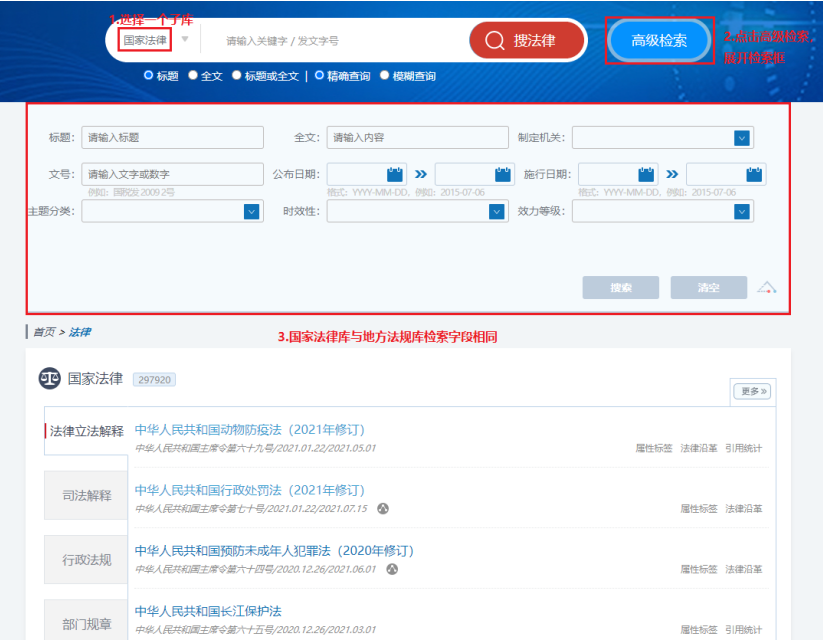Viewport: 823px width, 642px height.
Task: Expand the 制定机关 dropdown
Action: coord(742,138)
